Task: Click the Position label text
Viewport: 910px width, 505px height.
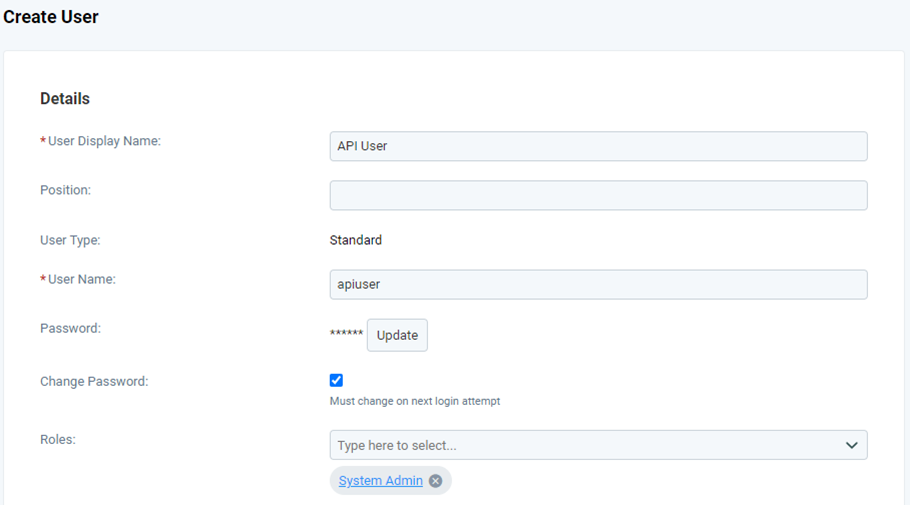Action: (65, 190)
